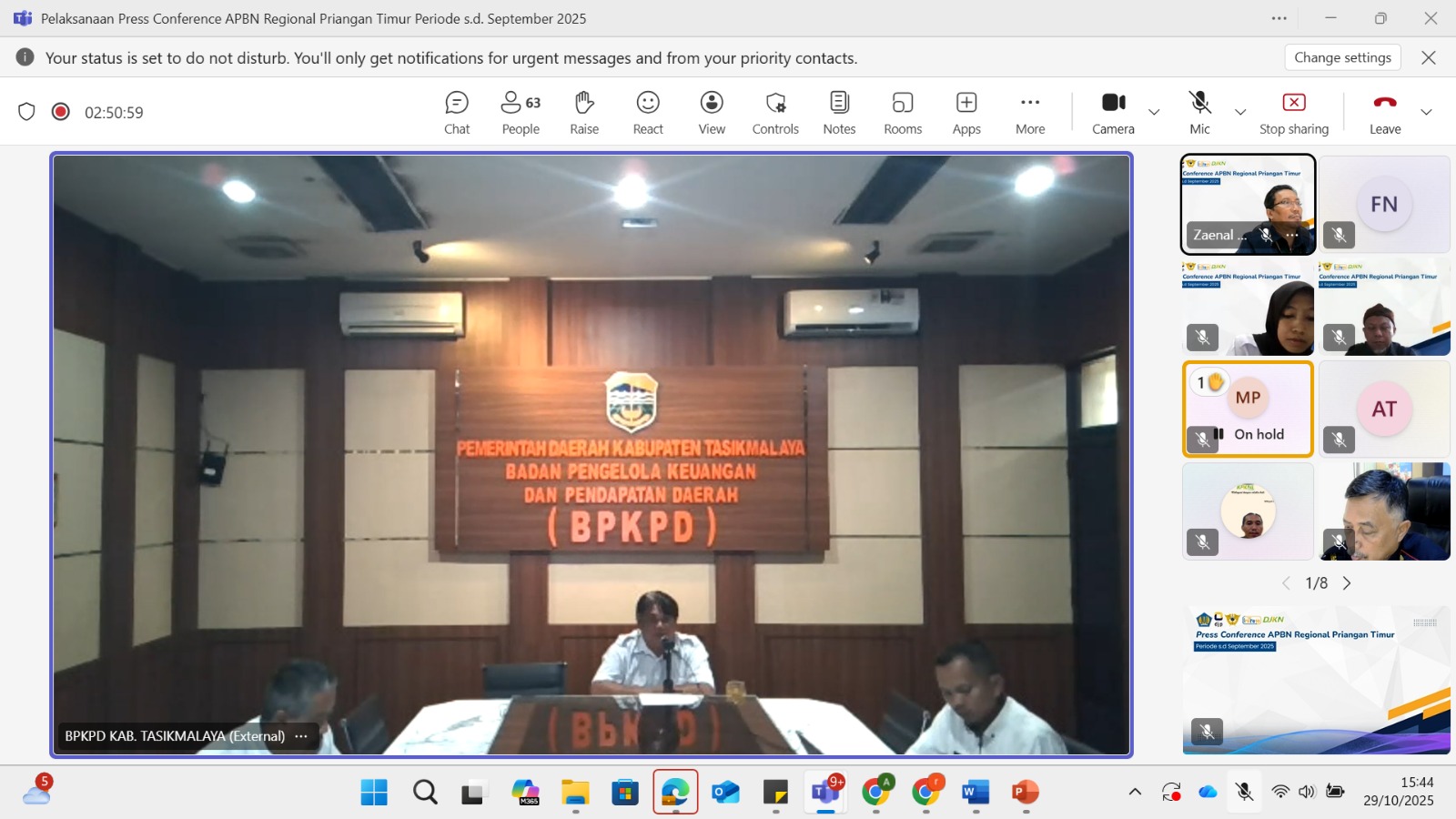Open the Apps panel
The width and height of the screenshot is (1456, 819).
[966, 113]
